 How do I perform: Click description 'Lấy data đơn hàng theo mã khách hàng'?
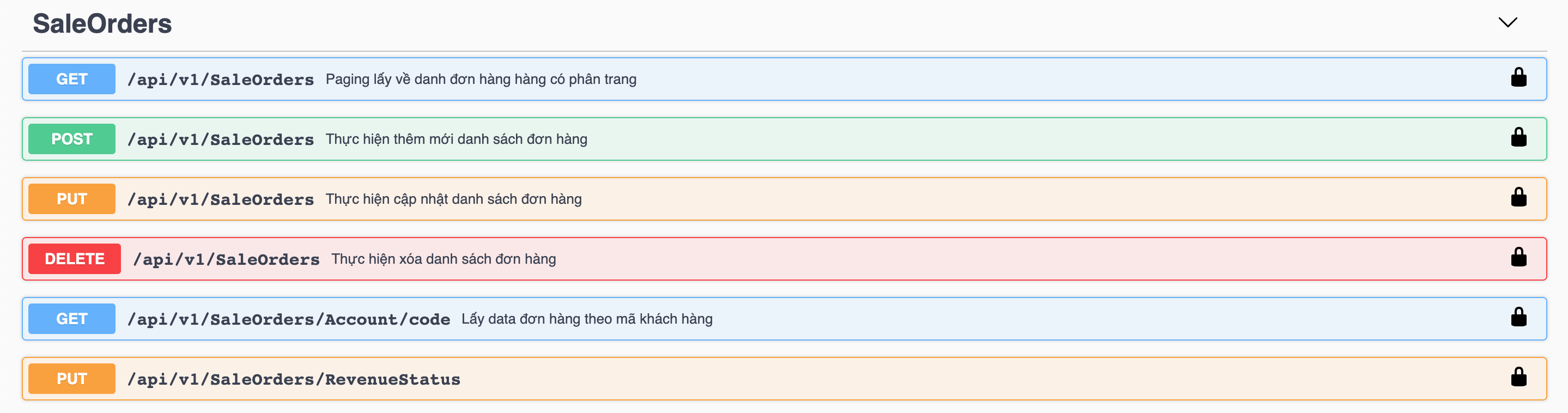[587, 319]
